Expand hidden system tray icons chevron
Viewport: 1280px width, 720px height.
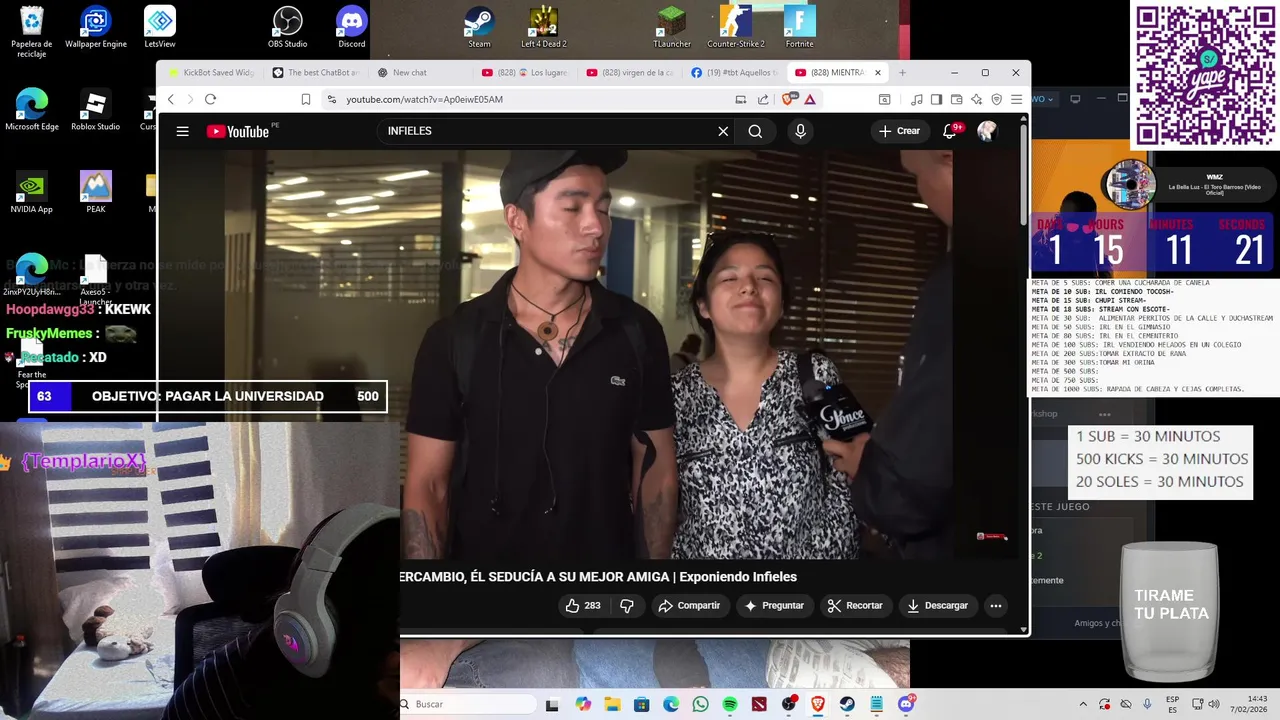1083,704
